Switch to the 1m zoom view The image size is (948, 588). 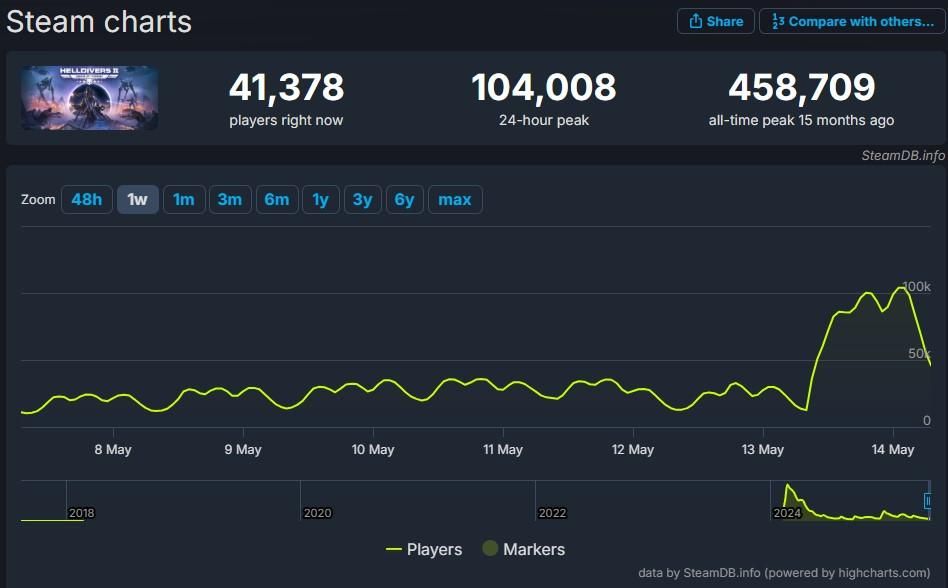tap(184, 199)
